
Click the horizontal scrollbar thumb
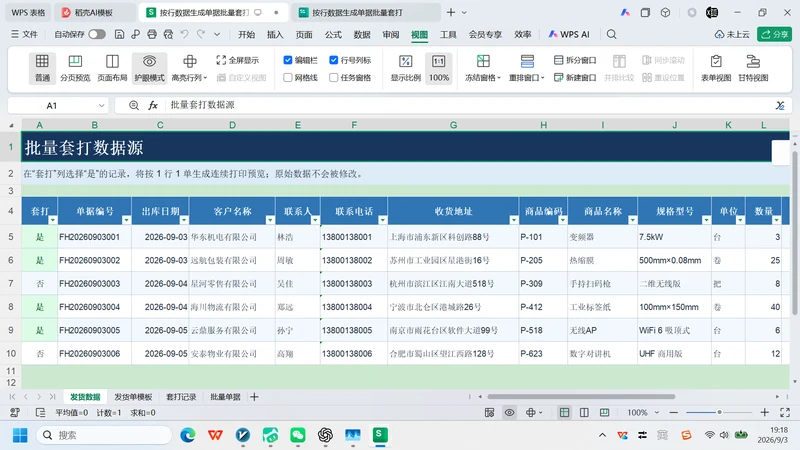[581, 396]
